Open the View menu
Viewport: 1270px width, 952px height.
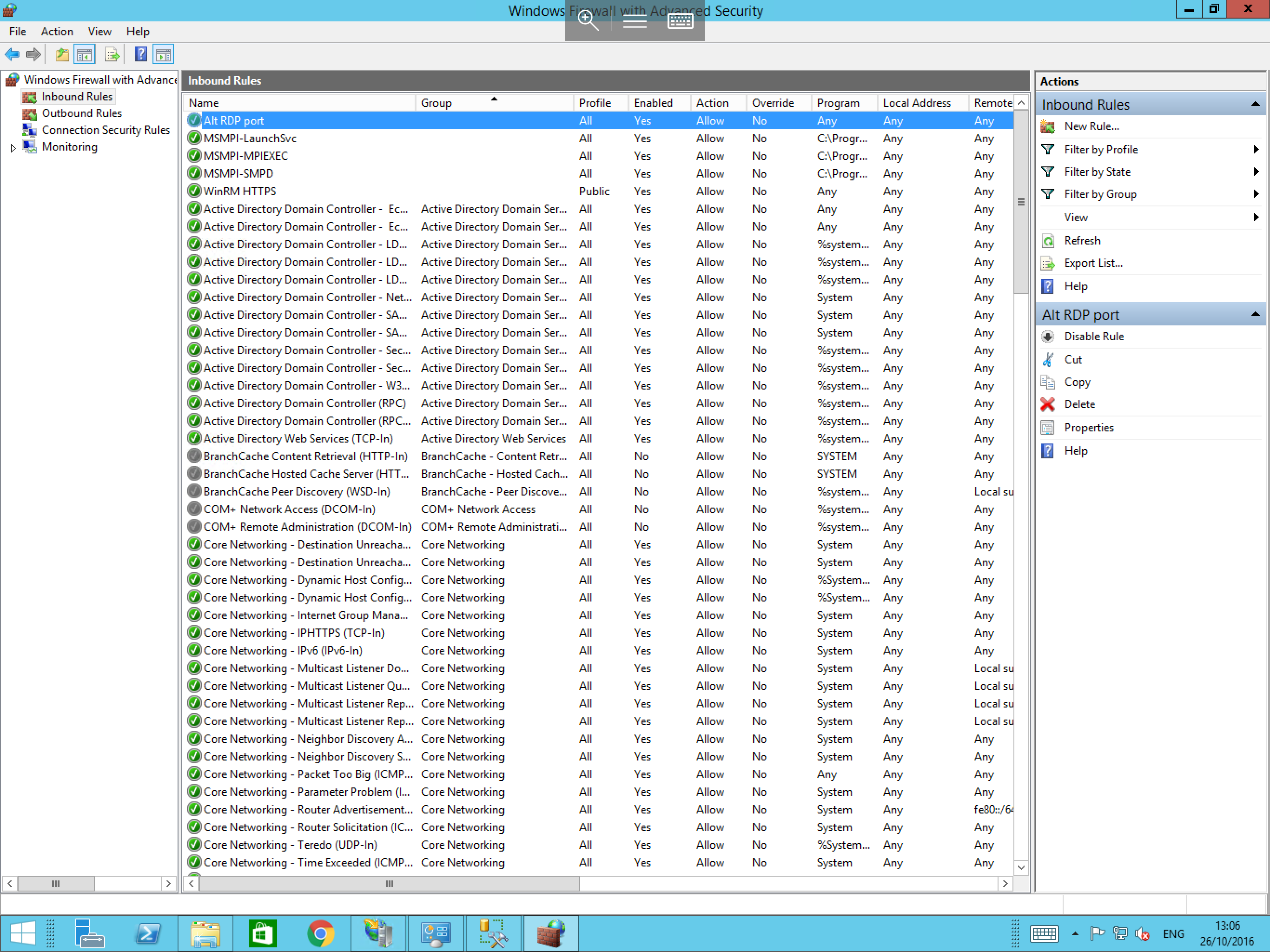coord(99,32)
